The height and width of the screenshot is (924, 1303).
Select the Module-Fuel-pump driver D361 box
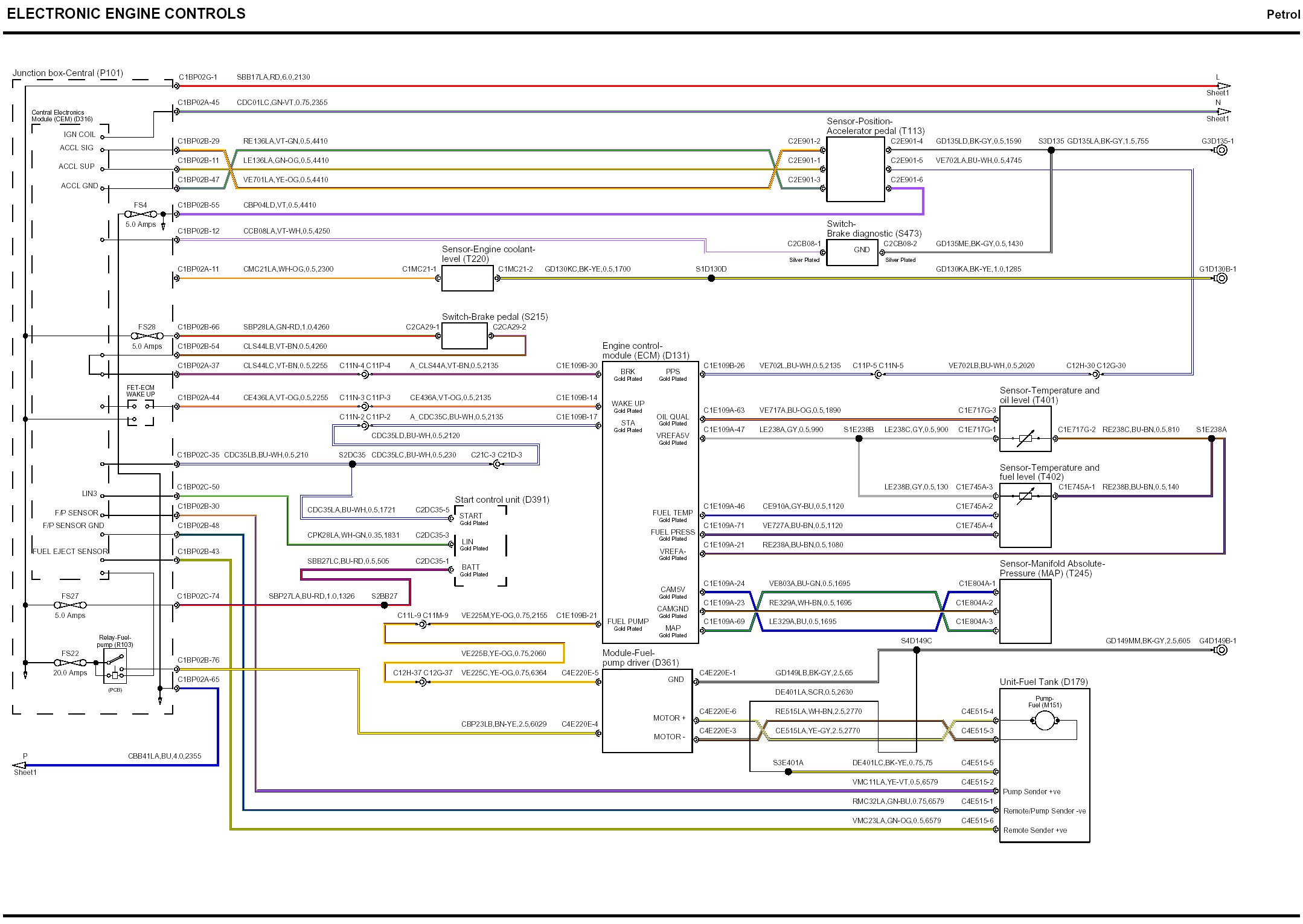pos(647,711)
